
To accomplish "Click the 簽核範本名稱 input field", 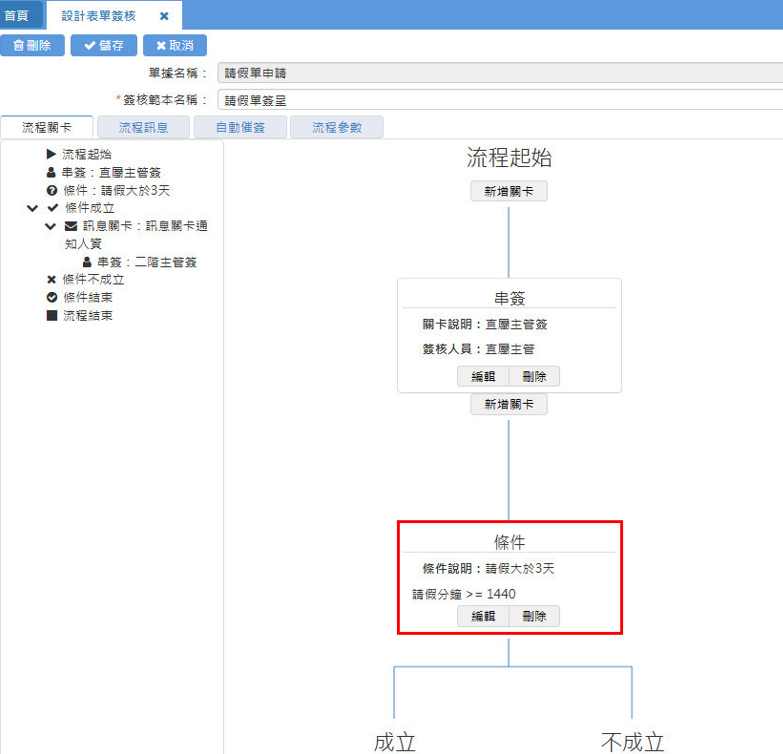I will click(x=500, y=100).
